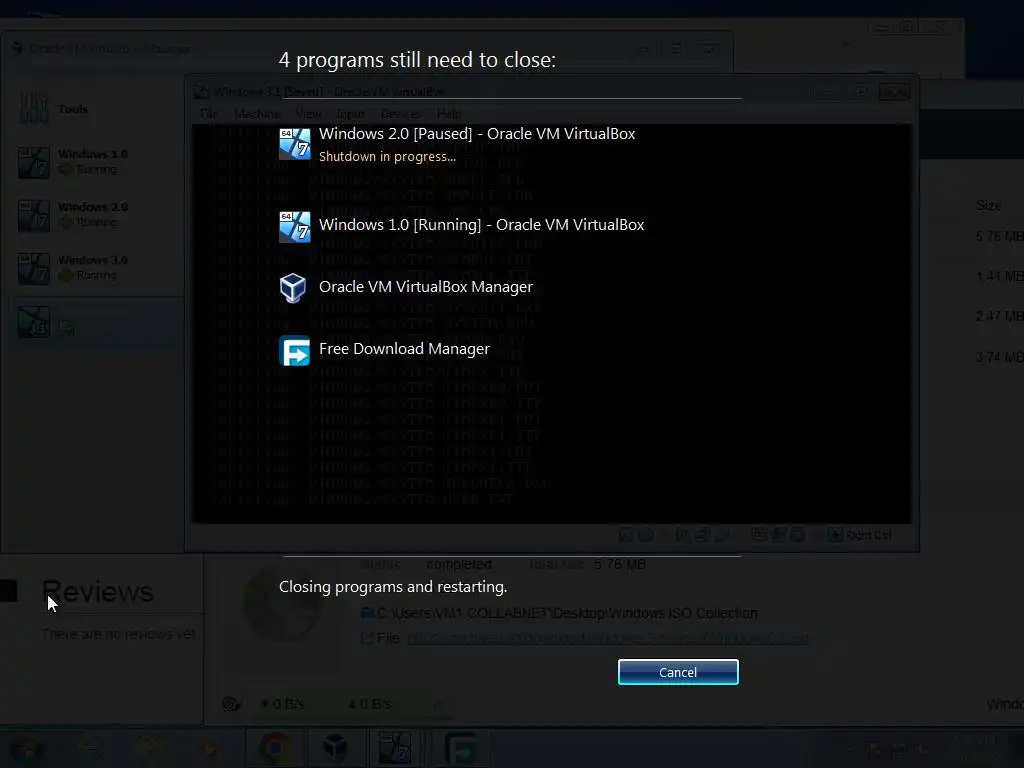Click Free Download Manager icon on taskbar
The image size is (1024, 768).
(x=461, y=748)
